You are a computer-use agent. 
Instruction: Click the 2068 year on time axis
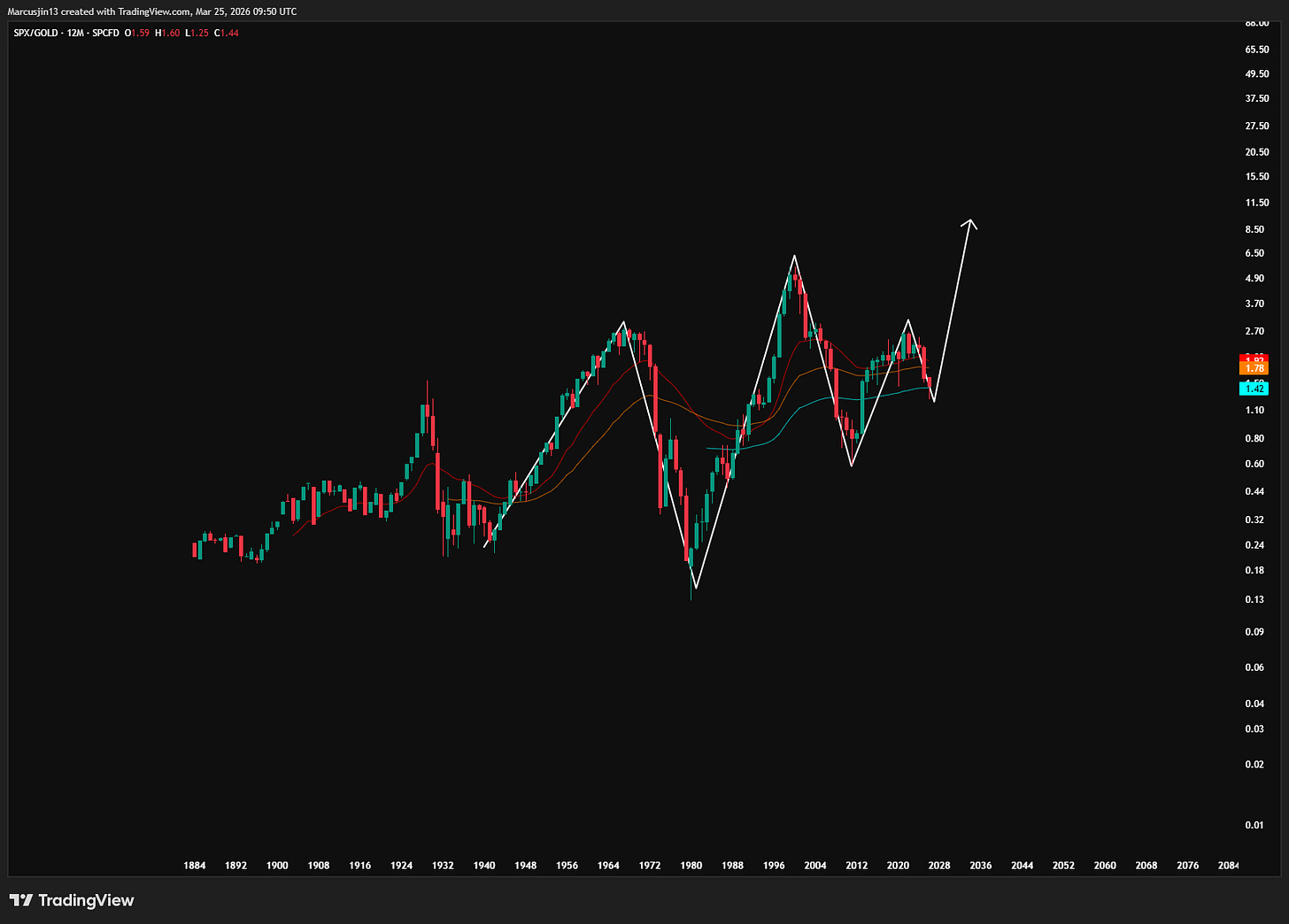click(1146, 866)
